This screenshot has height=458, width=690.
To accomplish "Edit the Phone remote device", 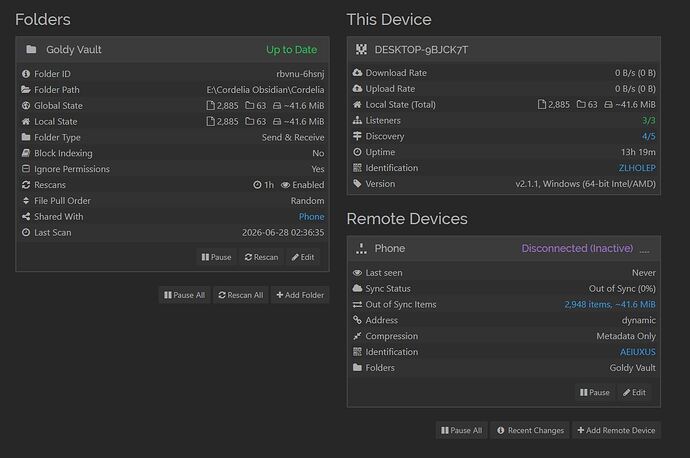I will pos(634,392).
